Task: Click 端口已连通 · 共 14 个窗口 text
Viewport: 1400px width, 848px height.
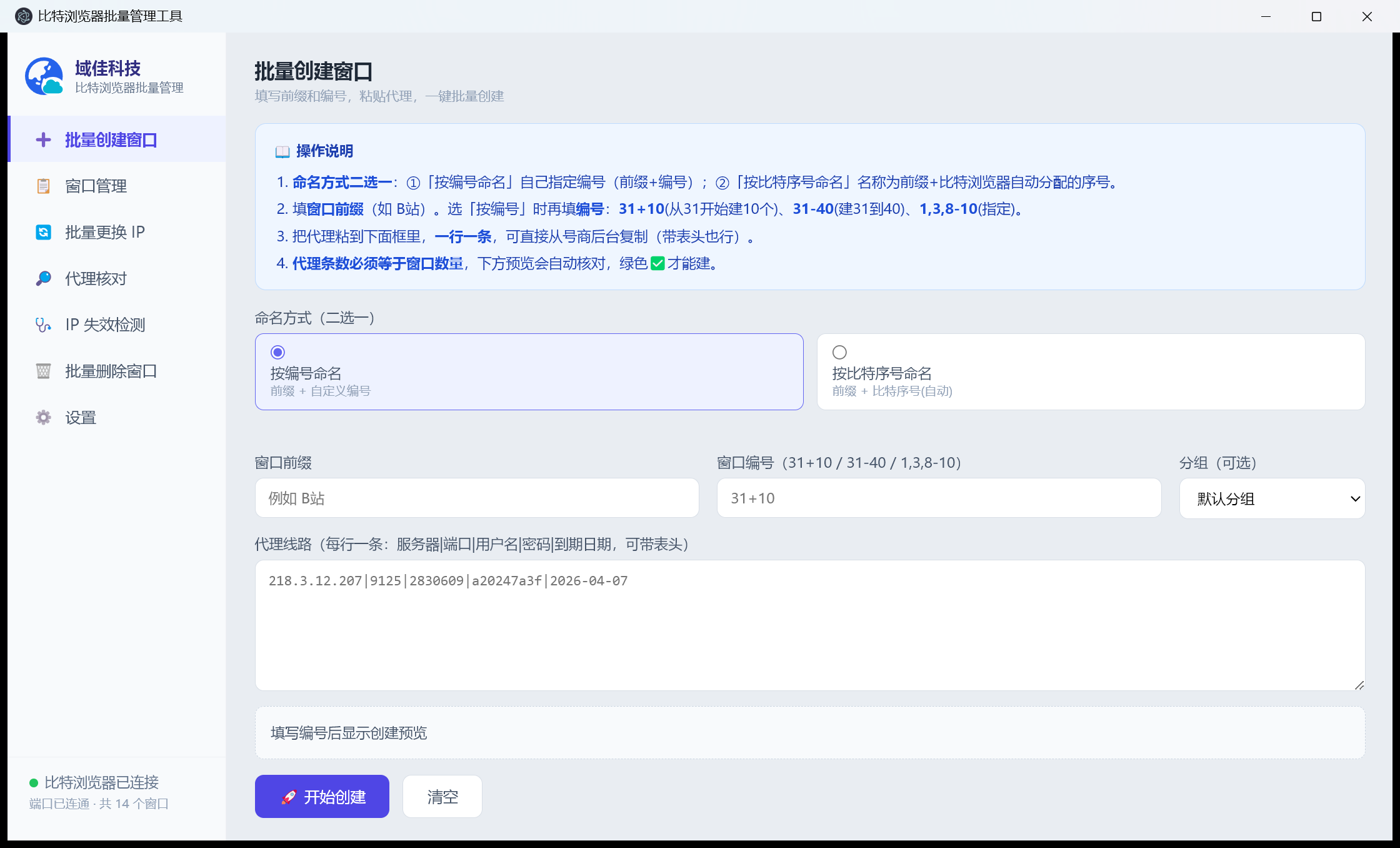Action: coord(99,804)
